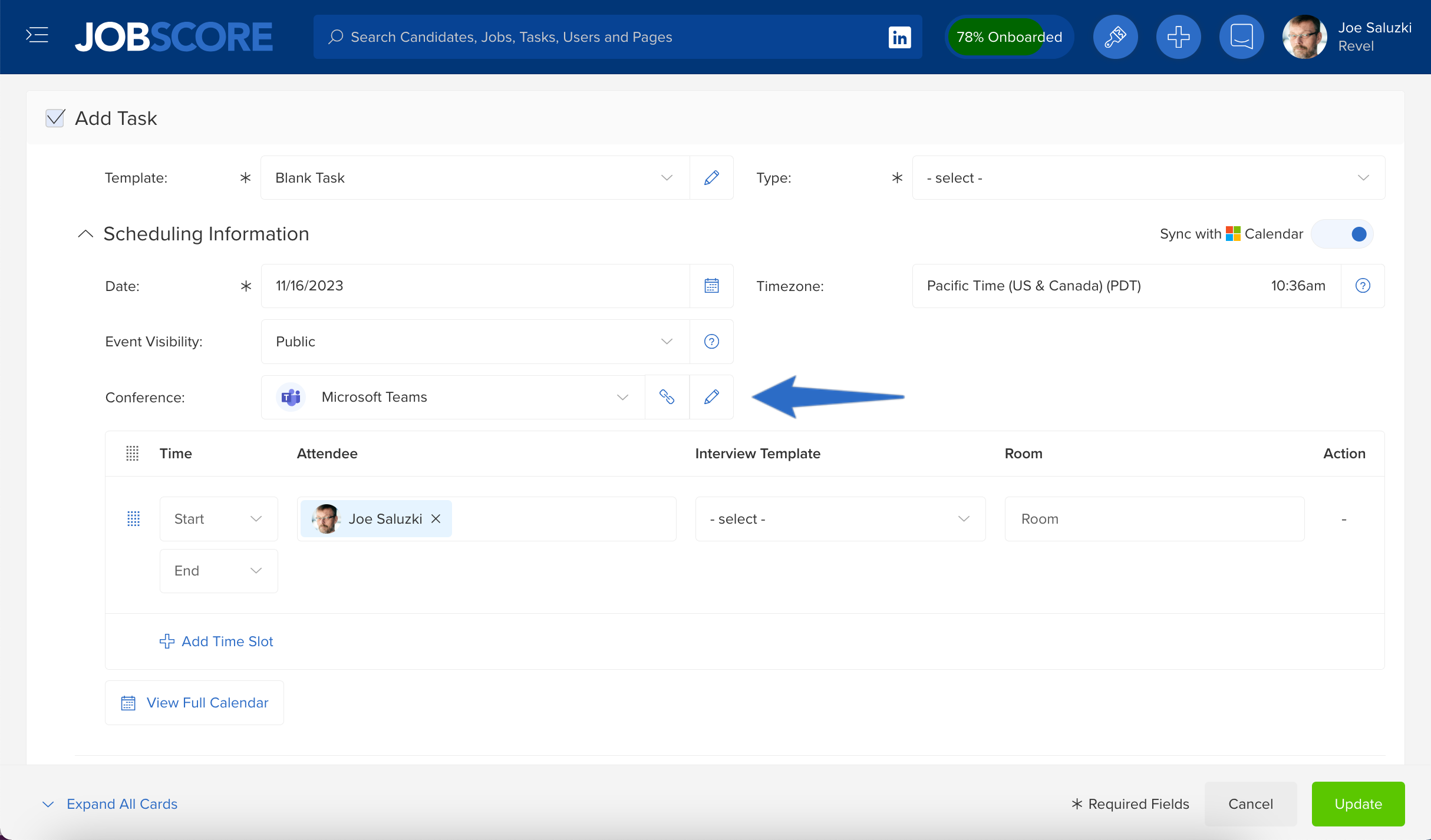Click Event Visibility help icon
Viewport: 1431px width, 840px height.
click(x=711, y=342)
